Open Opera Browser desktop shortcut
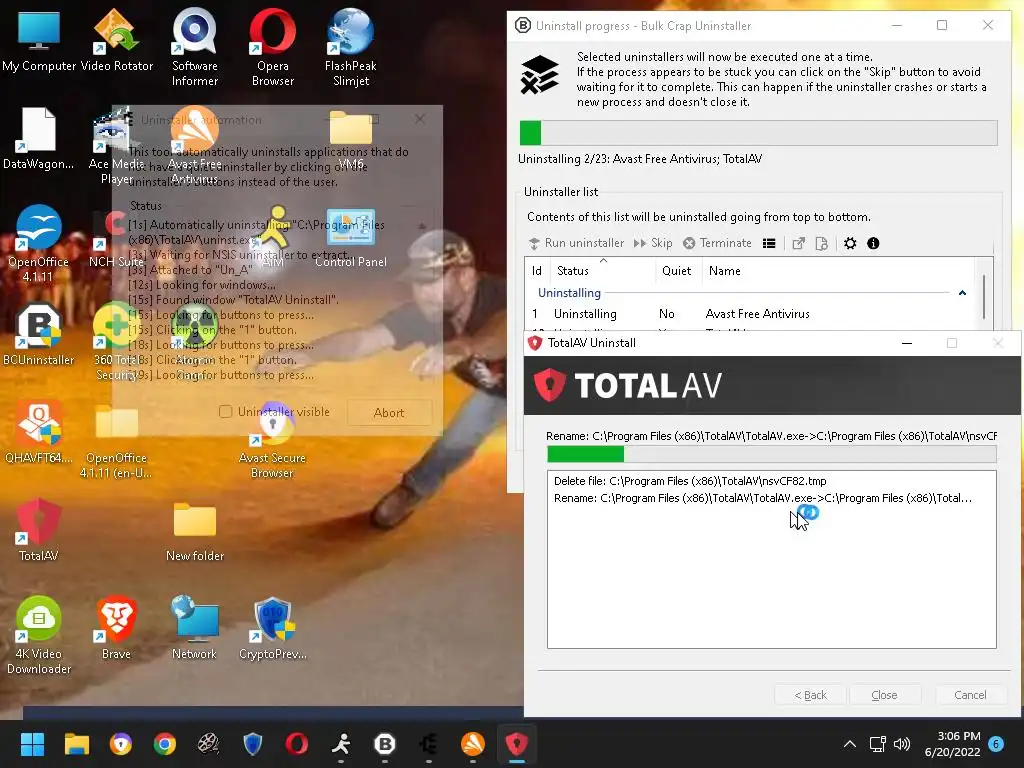 [272, 47]
